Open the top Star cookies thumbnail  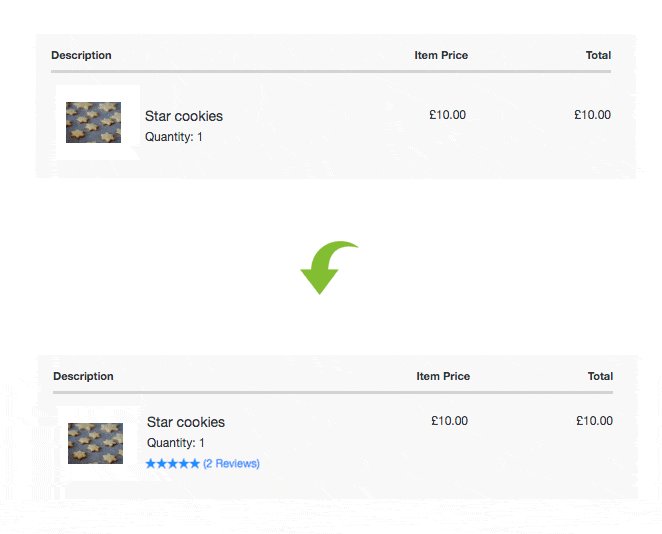point(93,122)
